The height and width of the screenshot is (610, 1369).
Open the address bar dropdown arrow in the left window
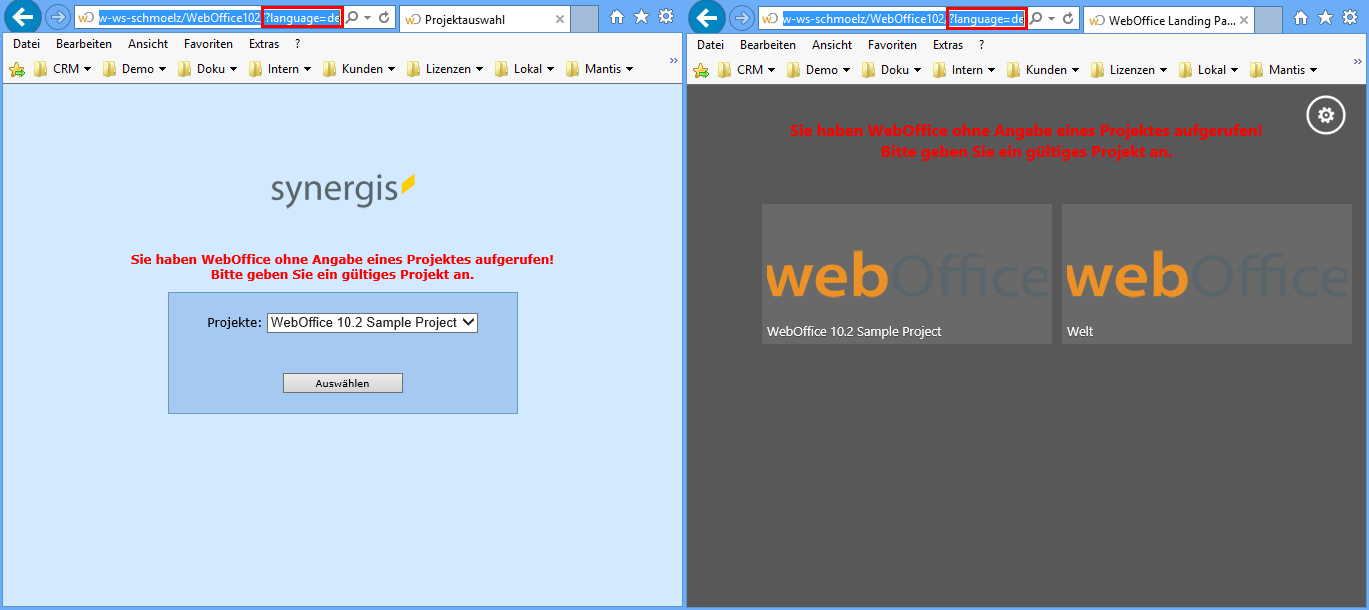click(x=367, y=19)
